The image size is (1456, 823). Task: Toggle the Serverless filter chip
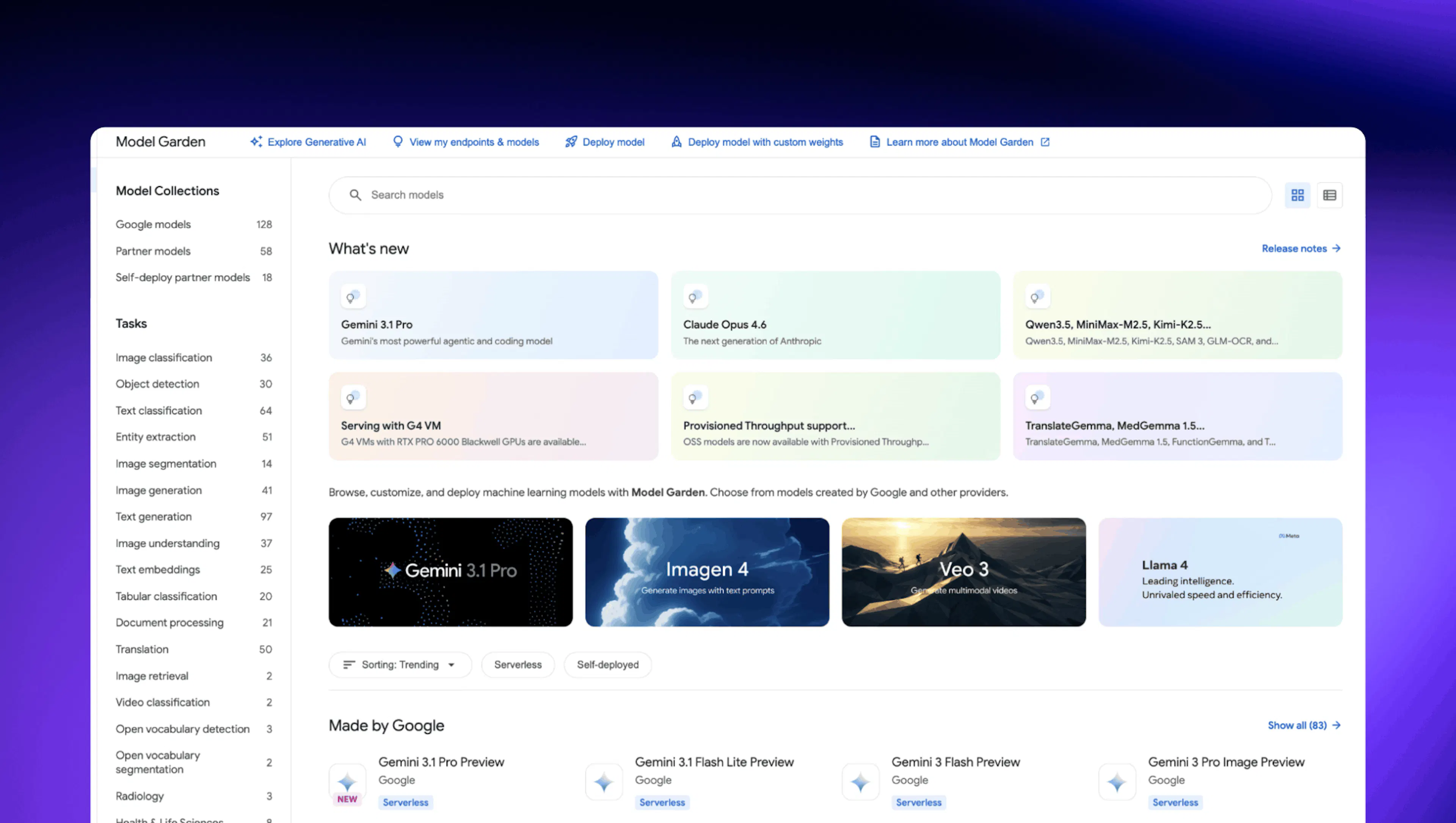tap(518, 665)
